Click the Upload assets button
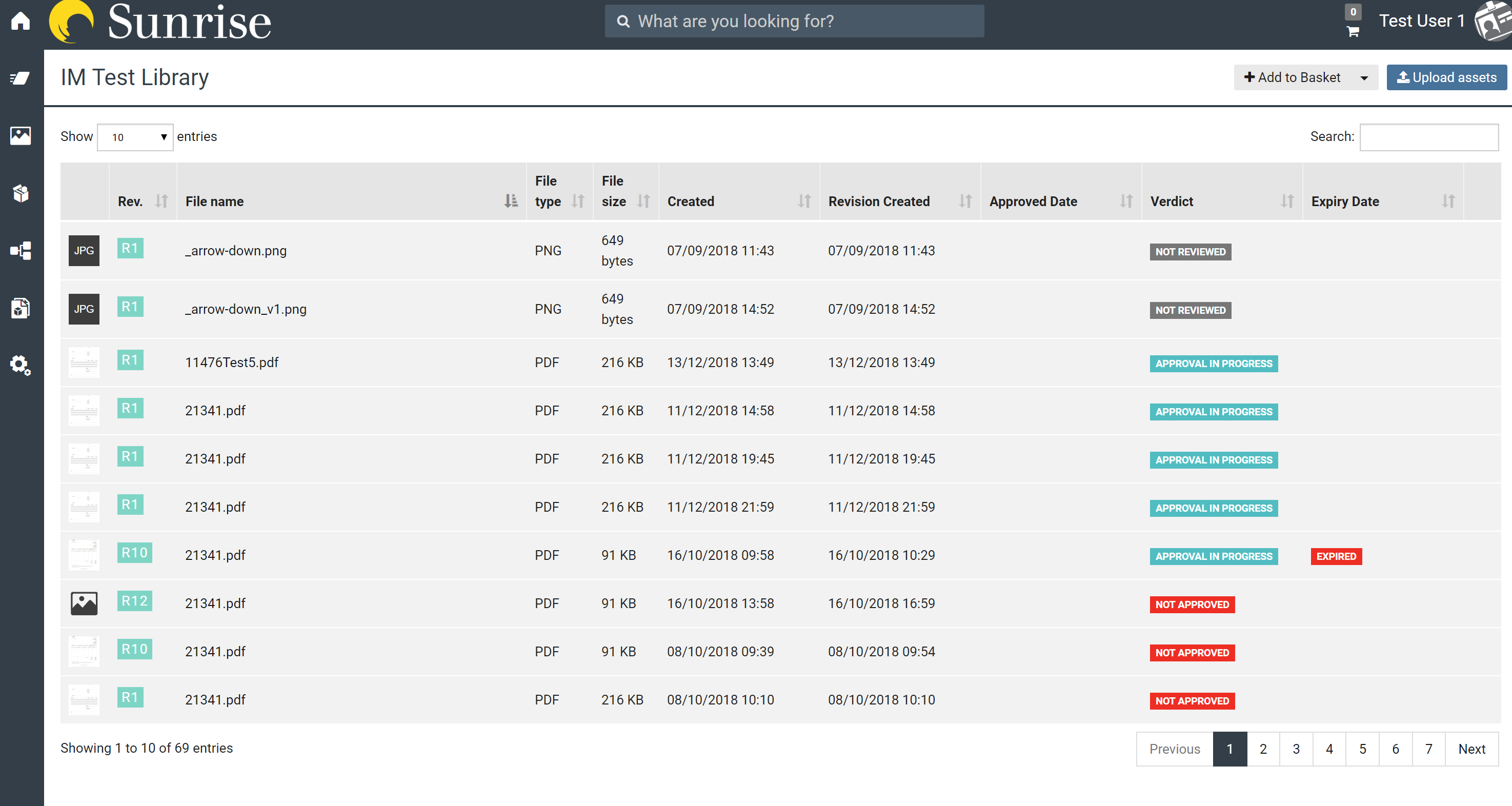The image size is (1512, 806). (1446, 77)
